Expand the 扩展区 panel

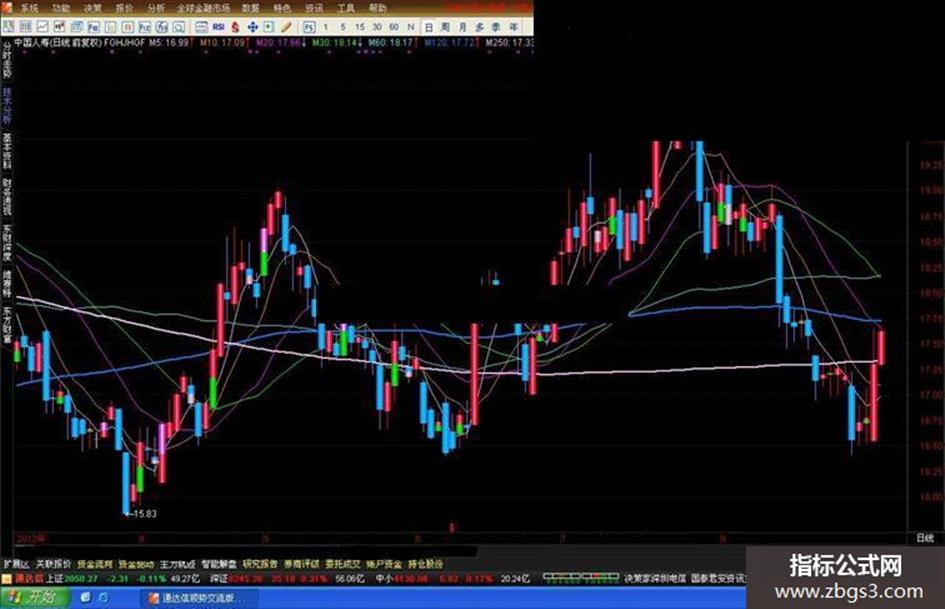point(15,564)
